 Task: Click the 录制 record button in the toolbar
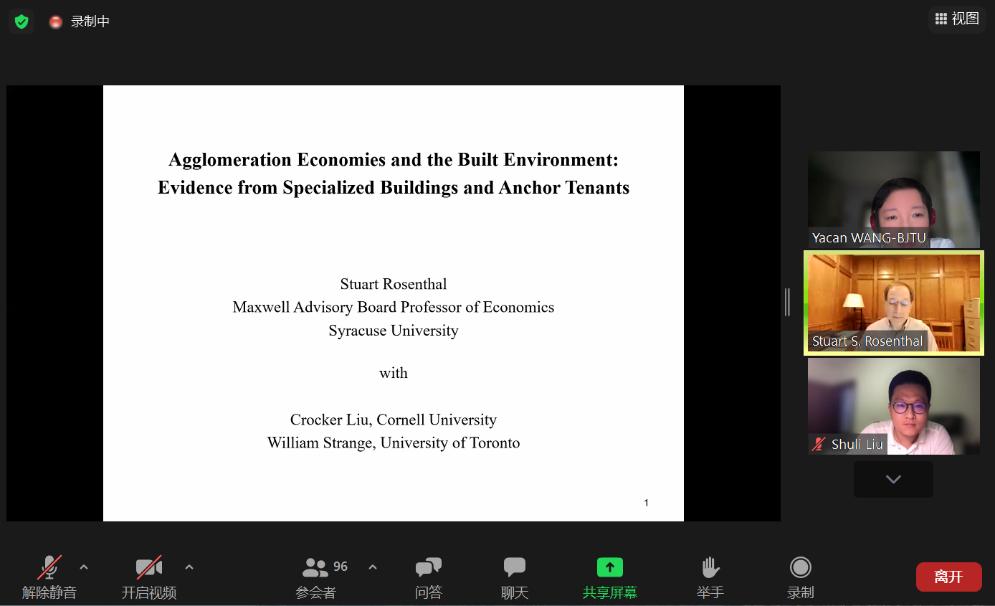(x=800, y=577)
